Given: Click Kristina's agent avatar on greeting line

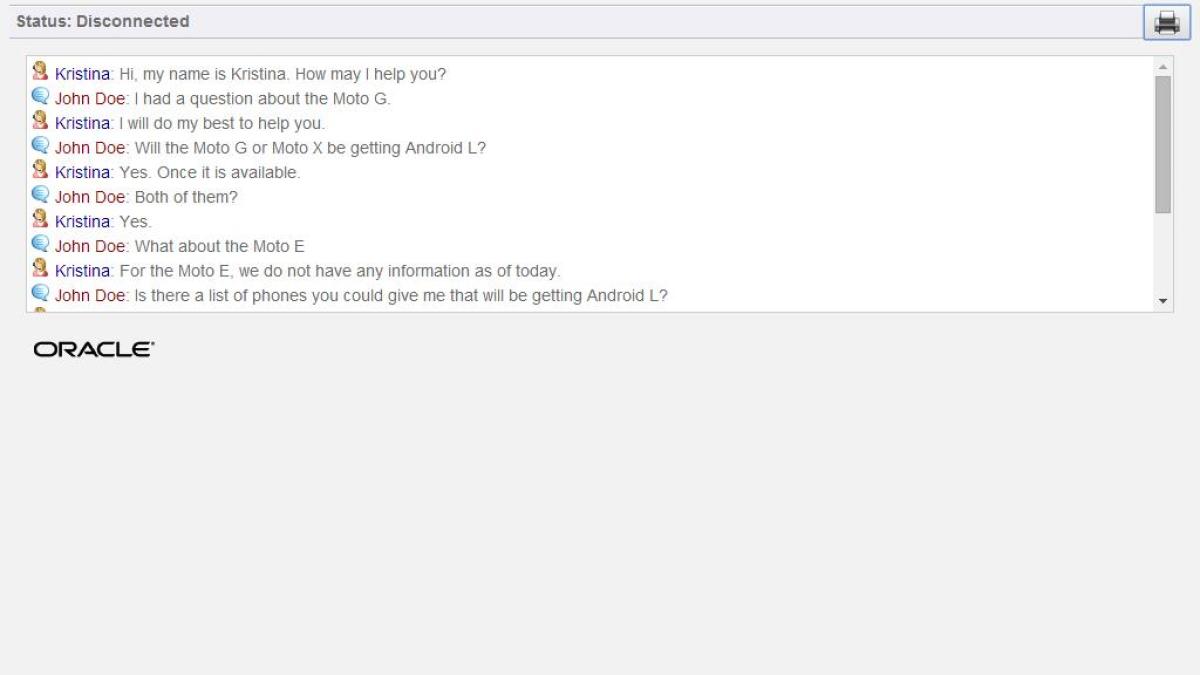Looking at the screenshot, I should (x=40, y=72).
